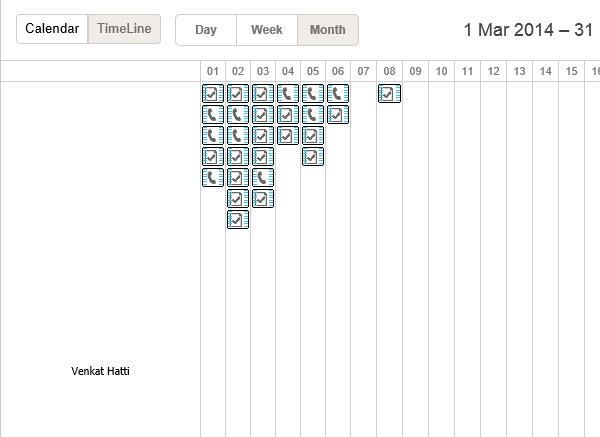Open the phone call icon on day 06
The width and height of the screenshot is (600, 437).
tap(339, 94)
